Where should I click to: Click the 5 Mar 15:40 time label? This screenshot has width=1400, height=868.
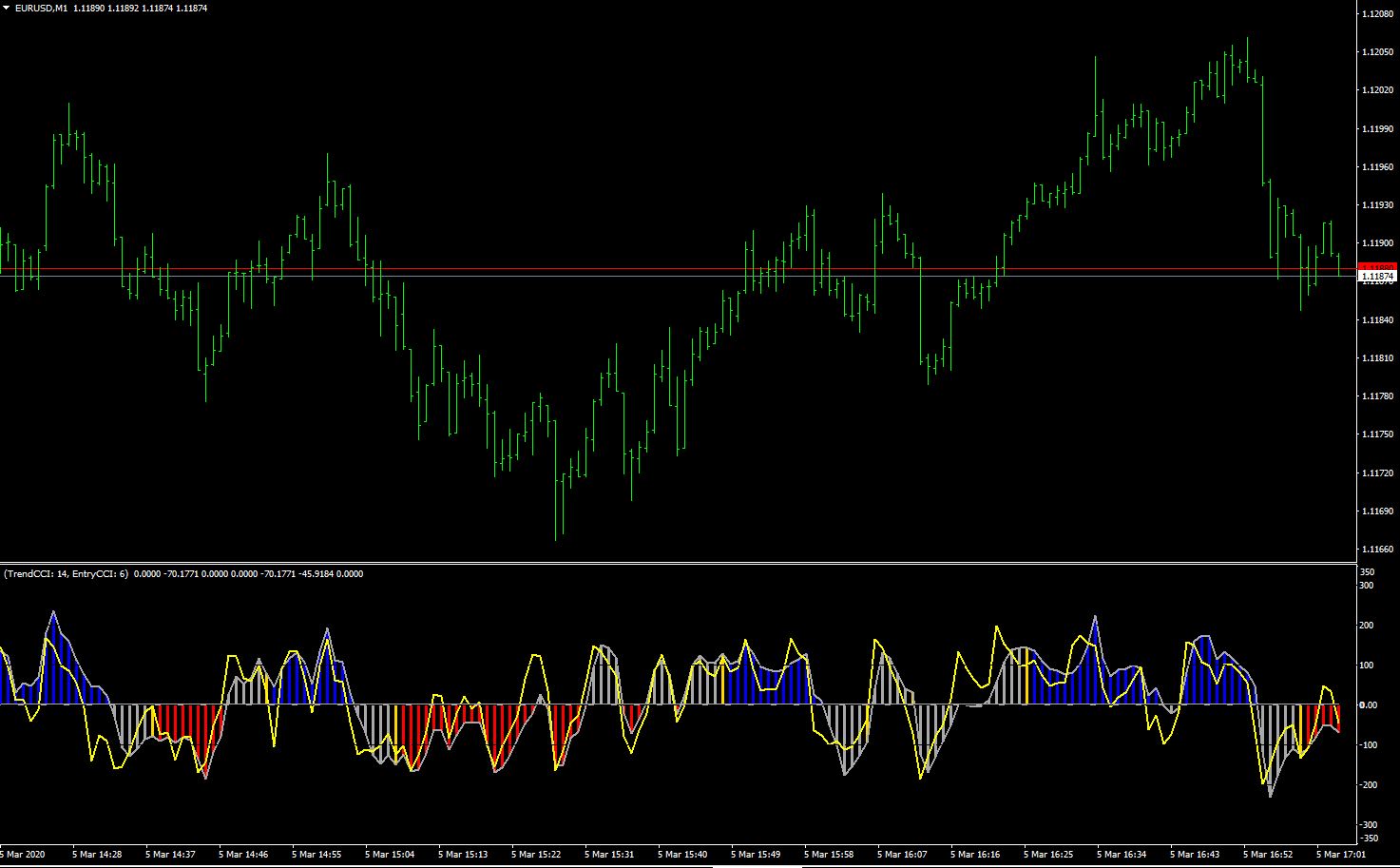682,854
